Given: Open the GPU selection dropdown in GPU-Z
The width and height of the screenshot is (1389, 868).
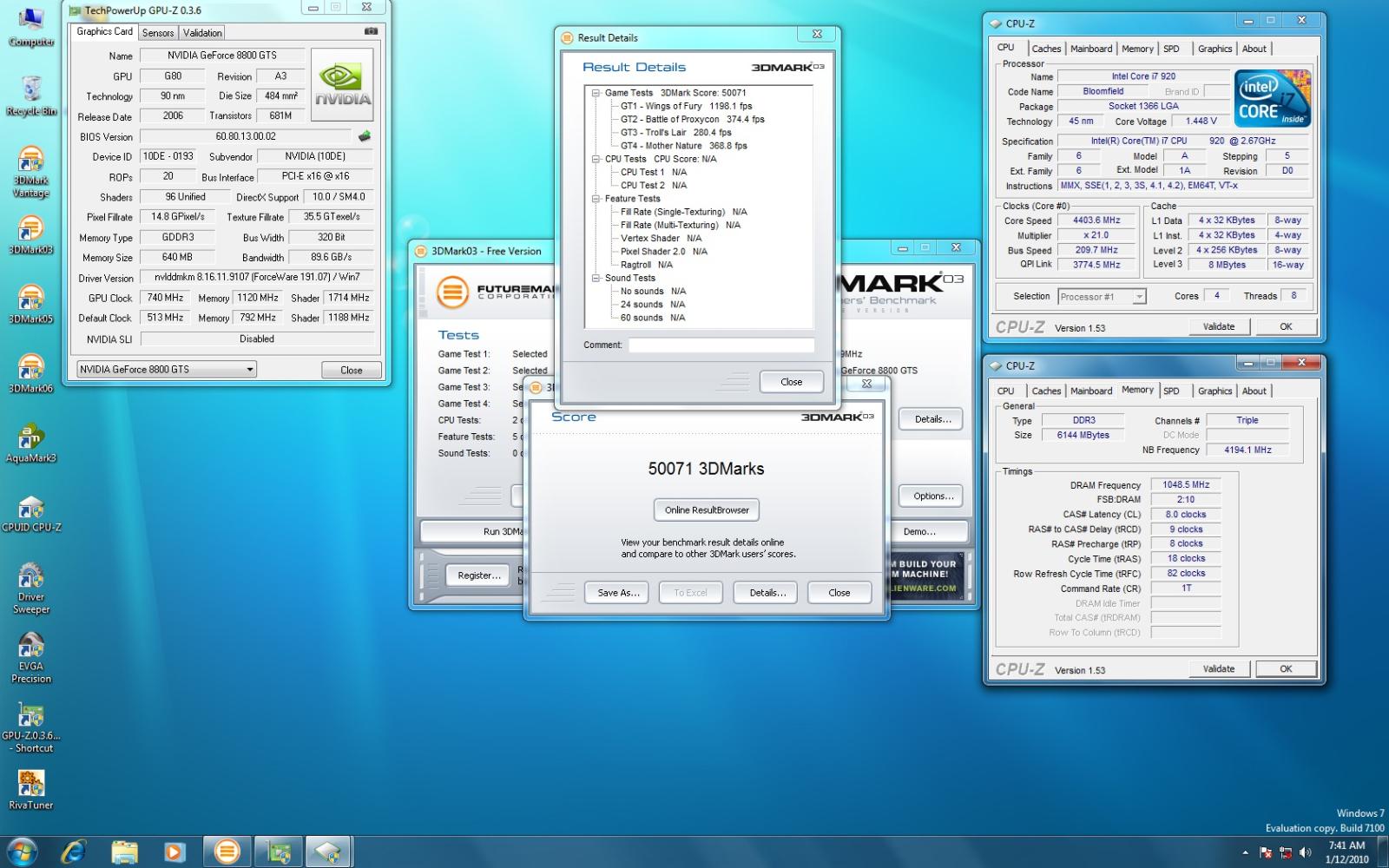Looking at the screenshot, I should point(167,369).
